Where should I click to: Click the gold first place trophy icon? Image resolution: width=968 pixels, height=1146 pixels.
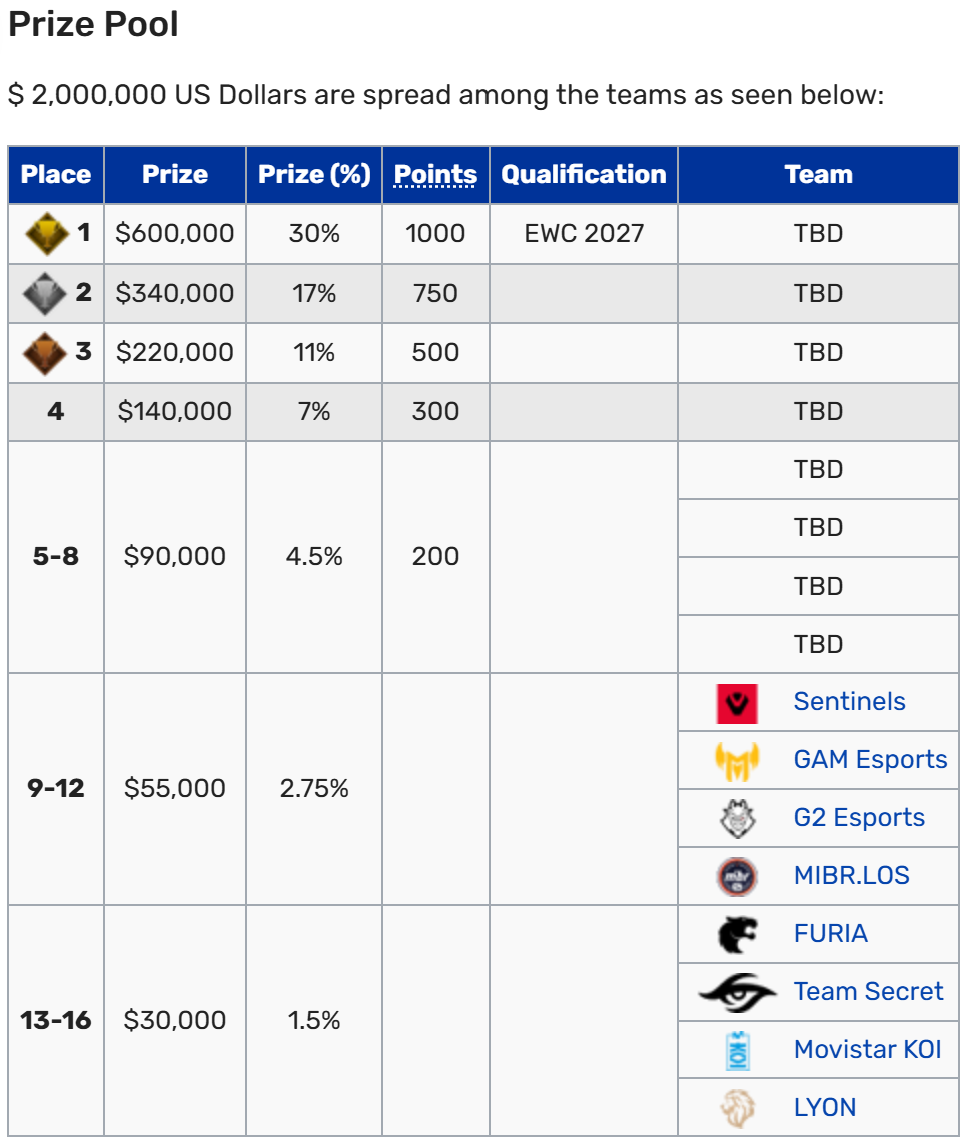coord(47,233)
